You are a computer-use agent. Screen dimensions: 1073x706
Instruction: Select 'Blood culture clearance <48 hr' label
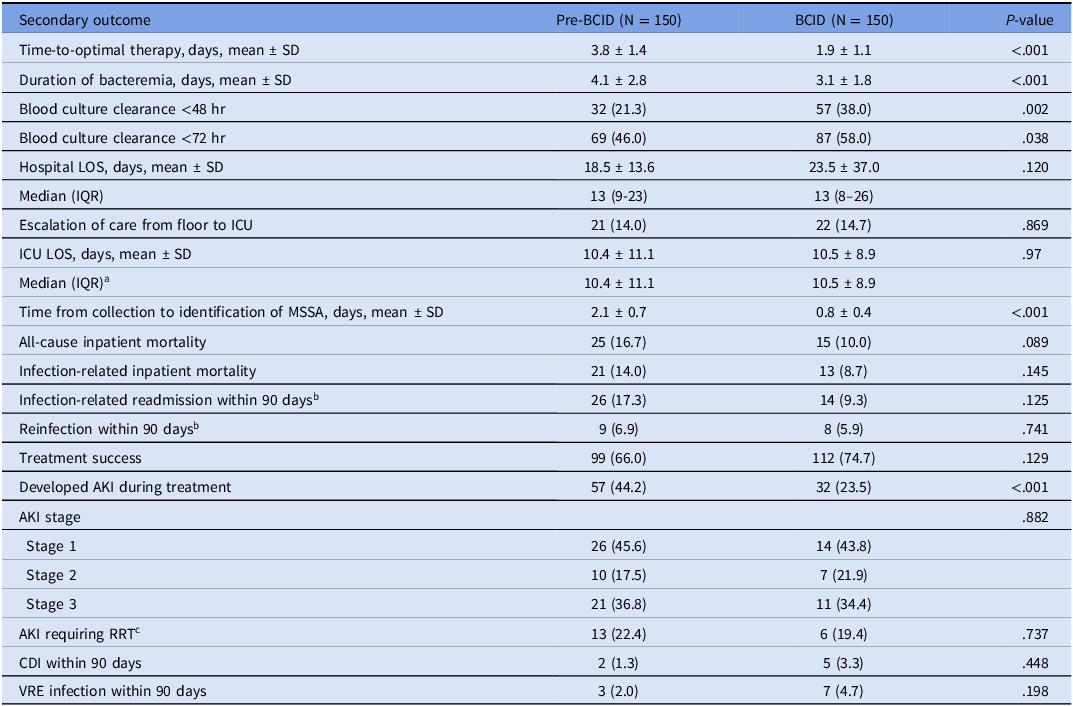pyautogui.click(x=122, y=109)
